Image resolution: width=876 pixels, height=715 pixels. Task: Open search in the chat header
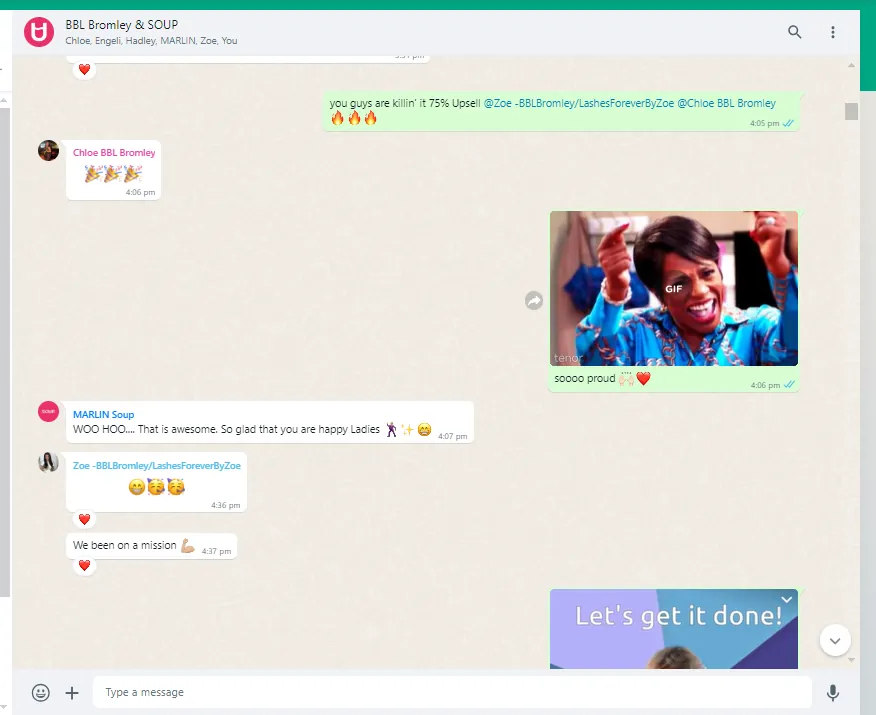point(794,32)
